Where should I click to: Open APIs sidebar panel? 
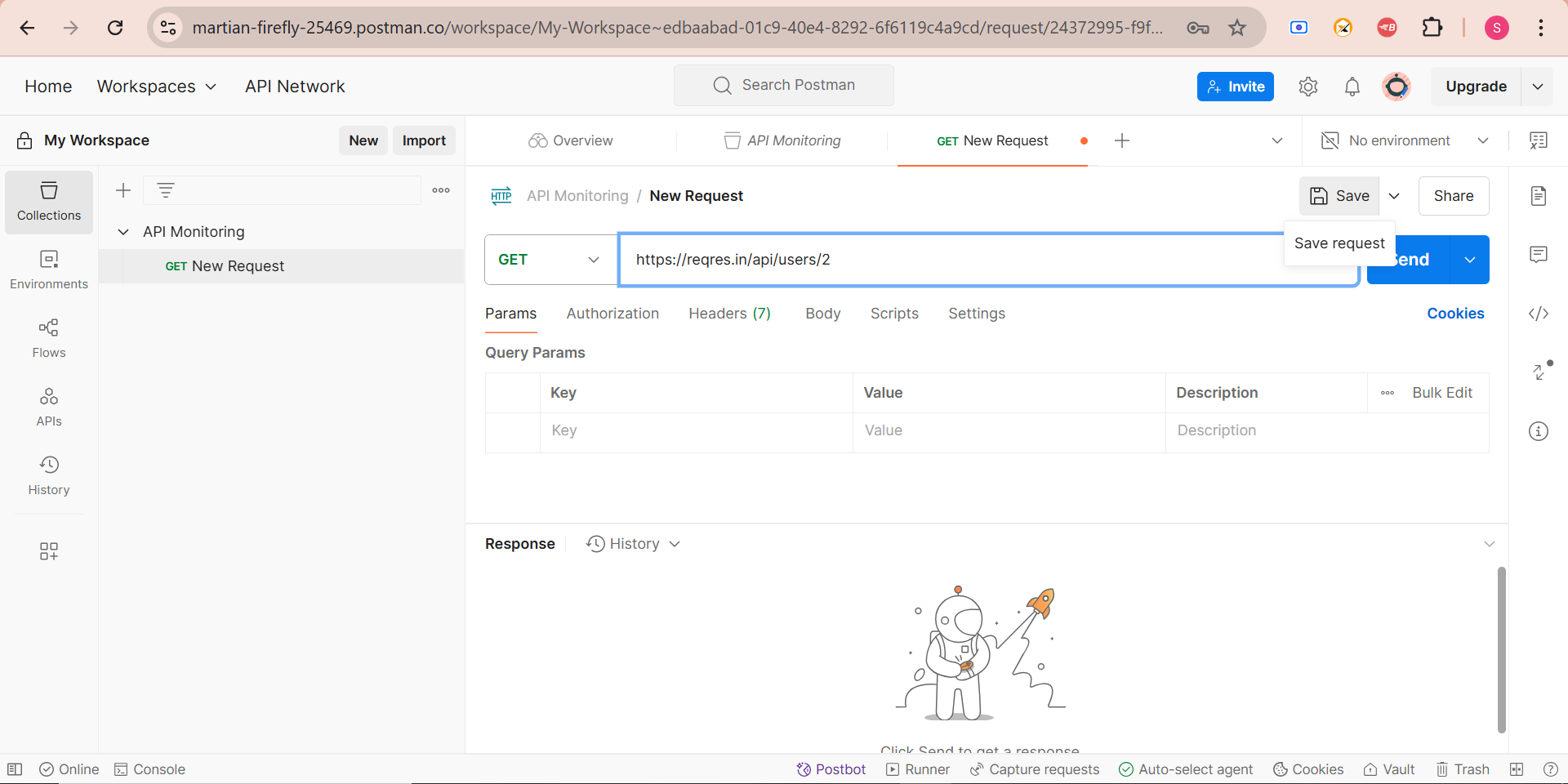point(49,408)
